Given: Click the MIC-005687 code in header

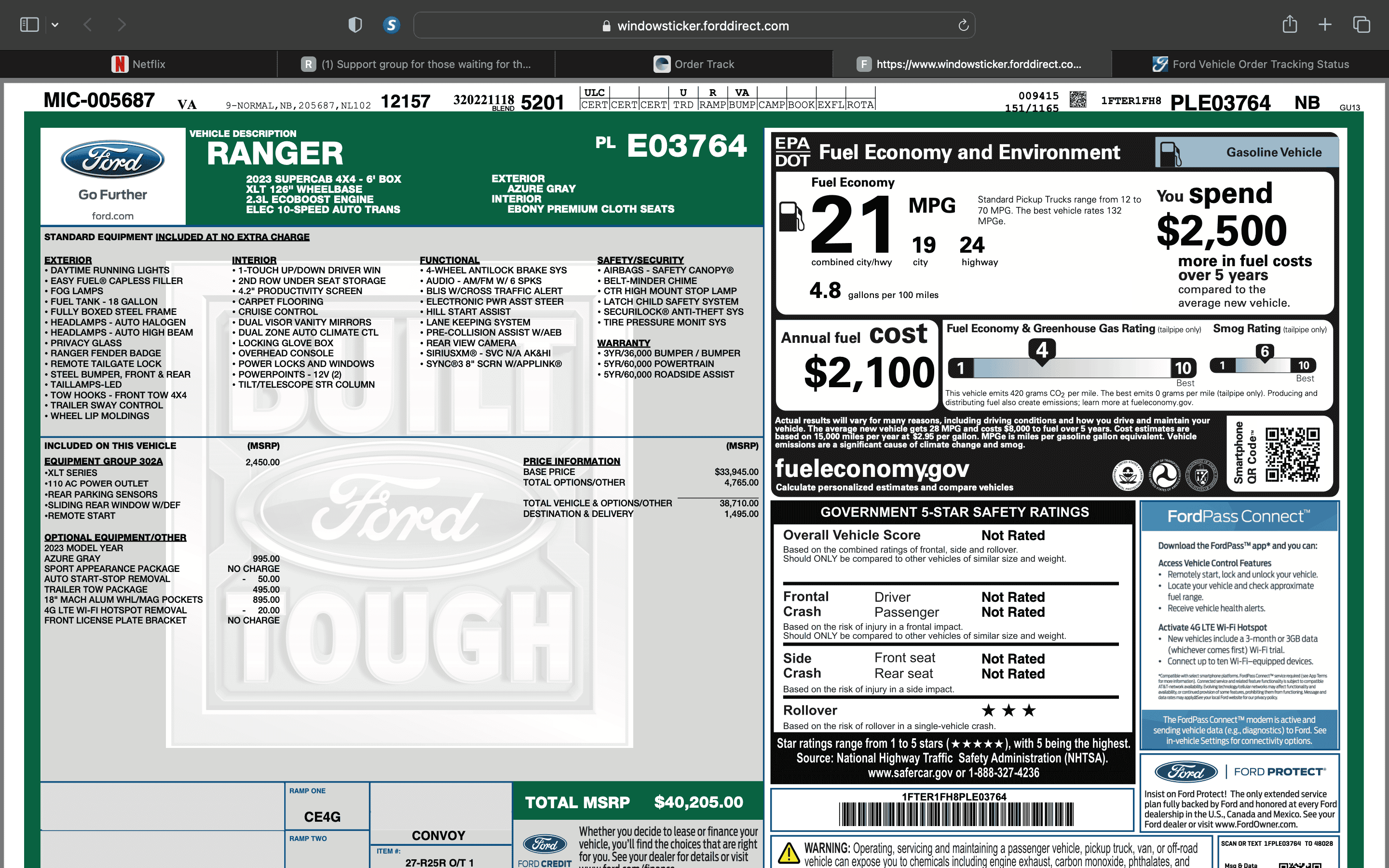Looking at the screenshot, I should tap(99, 100).
